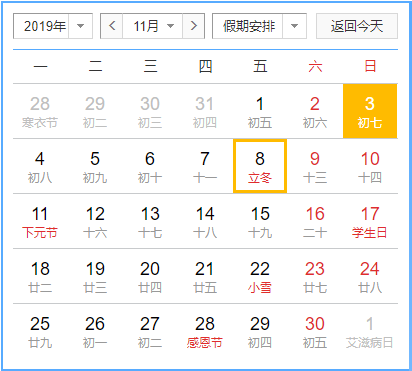Select November 8 立冬
Image resolution: width=412 pixels, height=371 pixels.
pos(260,166)
